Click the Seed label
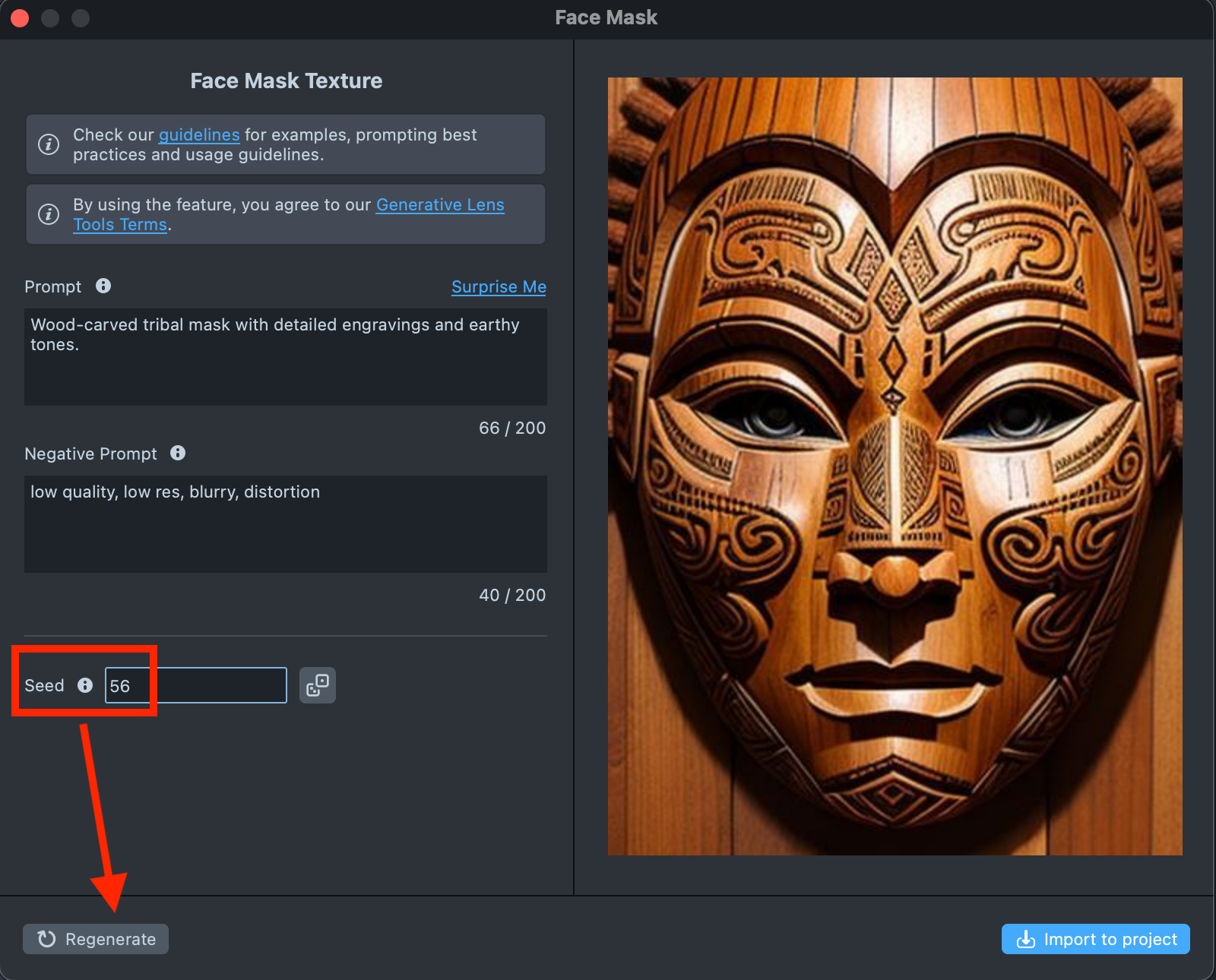The image size is (1216, 980). point(44,685)
